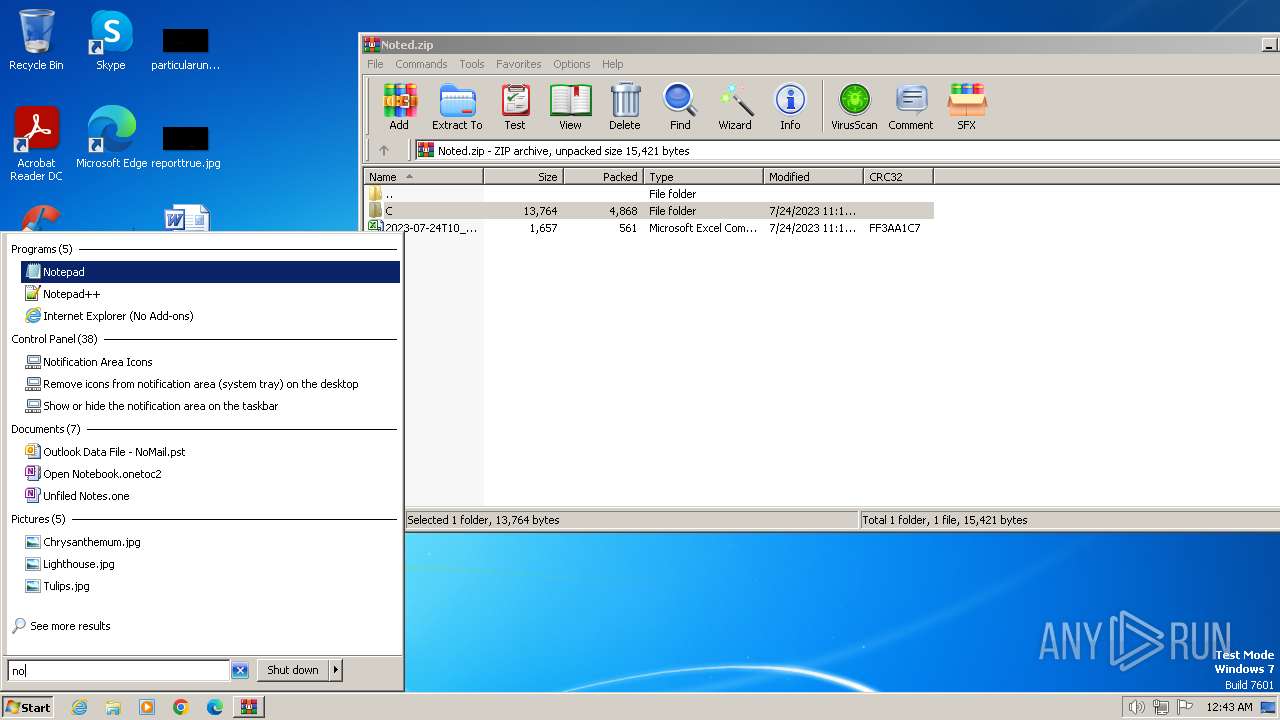Open Lighthouse.jpg picture result
The height and width of the screenshot is (720, 1280).
point(210,564)
